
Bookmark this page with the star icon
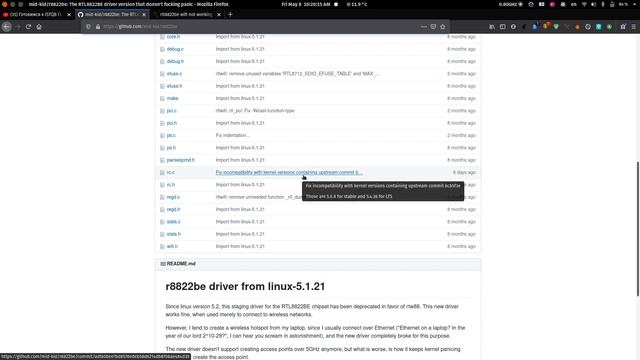pyautogui.click(x=443, y=27)
